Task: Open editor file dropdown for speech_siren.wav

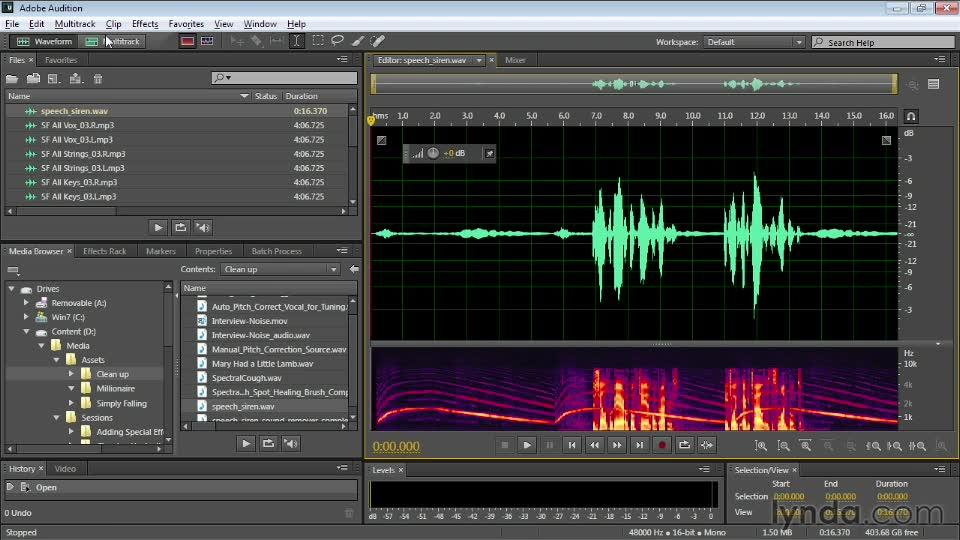Action: point(479,60)
